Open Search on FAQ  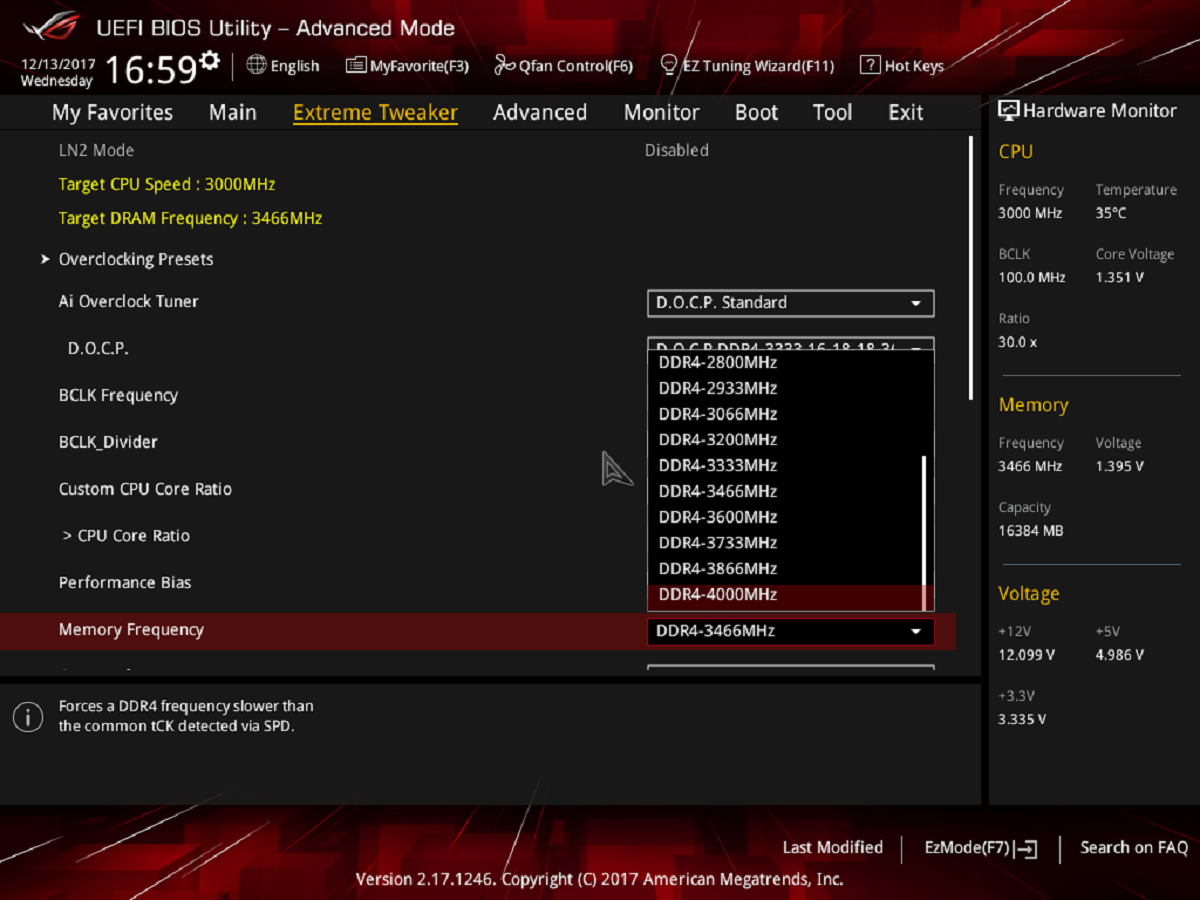(1134, 848)
